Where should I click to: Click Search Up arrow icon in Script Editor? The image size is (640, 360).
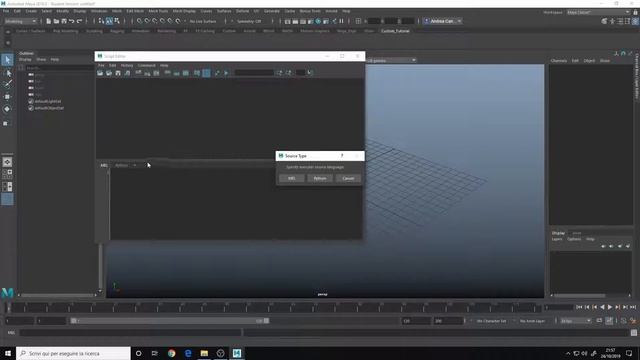(289, 73)
